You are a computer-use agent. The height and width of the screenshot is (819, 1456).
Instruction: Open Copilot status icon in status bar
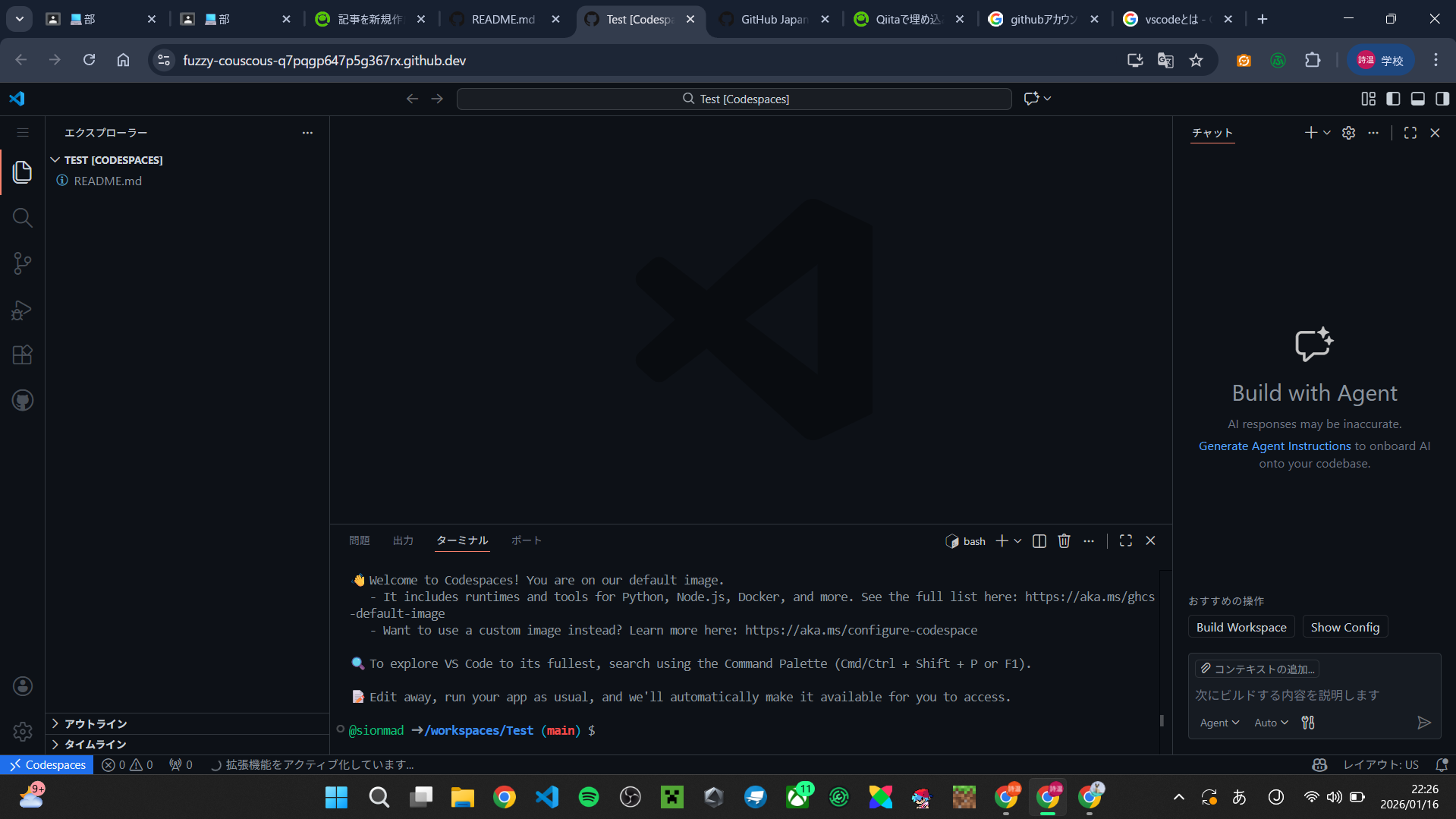click(x=1319, y=765)
